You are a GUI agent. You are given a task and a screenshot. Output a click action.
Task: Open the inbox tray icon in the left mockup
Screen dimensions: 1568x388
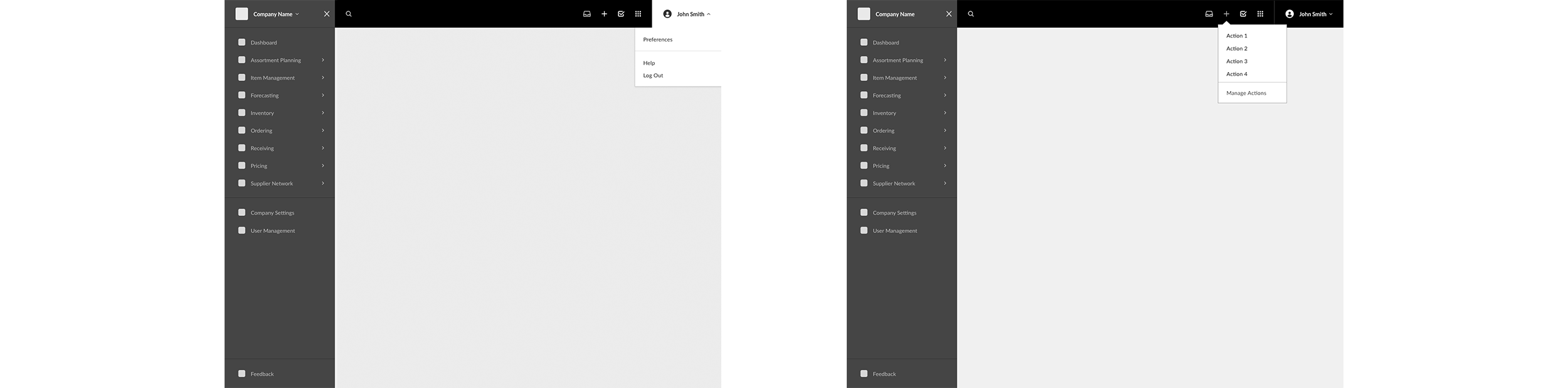pos(587,14)
